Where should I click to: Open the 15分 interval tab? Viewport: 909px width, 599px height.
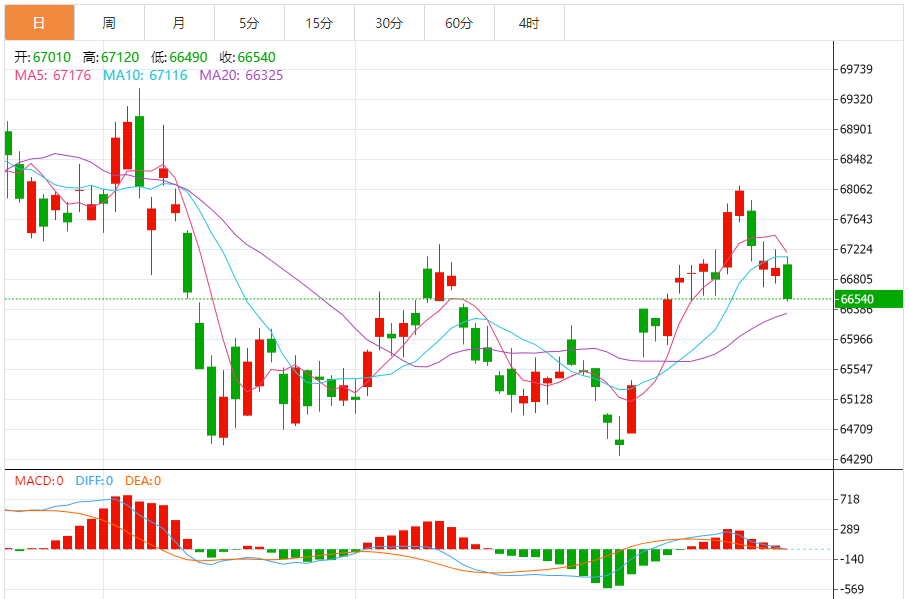pos(319,23)
